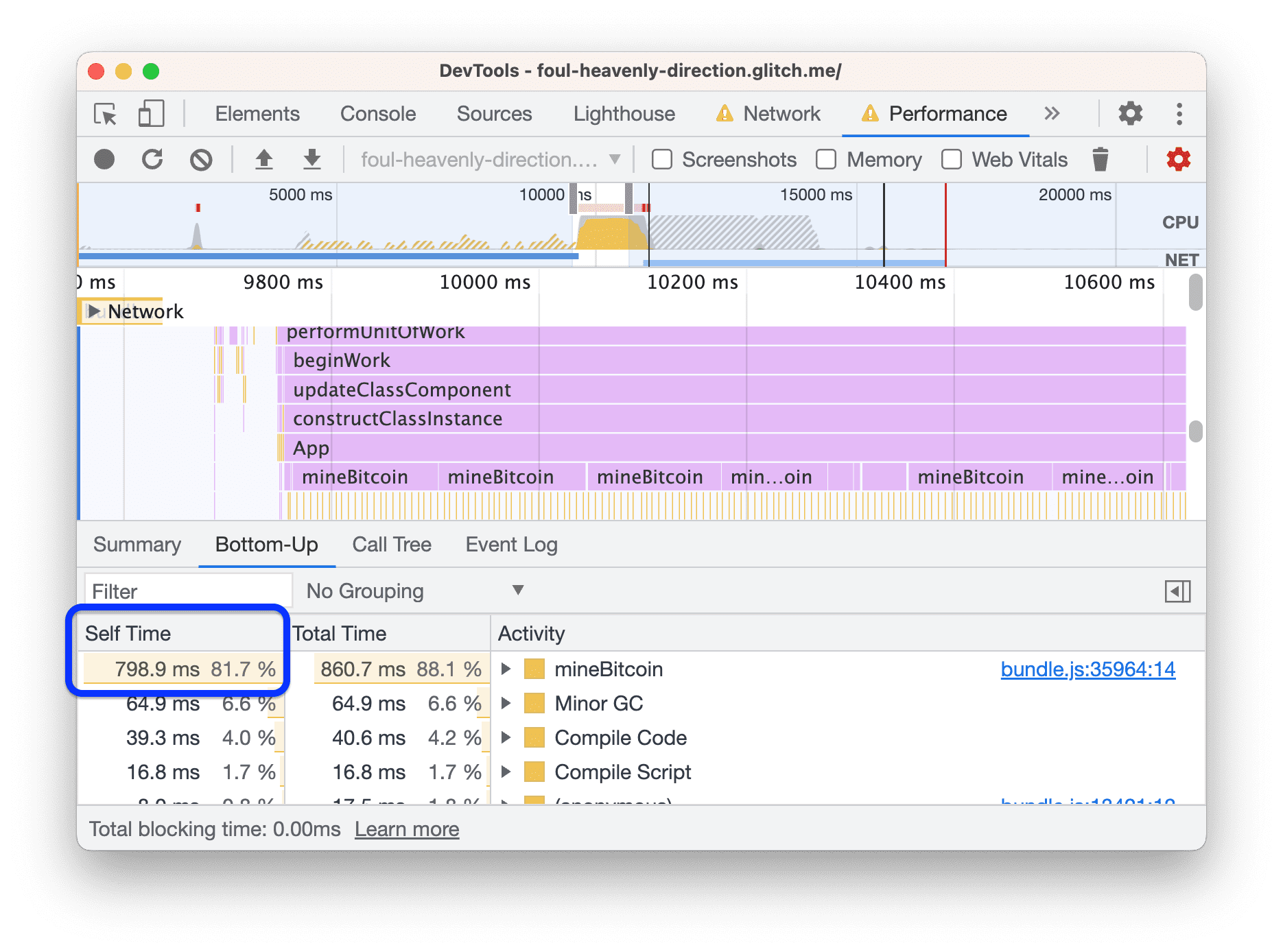
Task: Click the left overview selection handle
Action: tap(574, 198)
